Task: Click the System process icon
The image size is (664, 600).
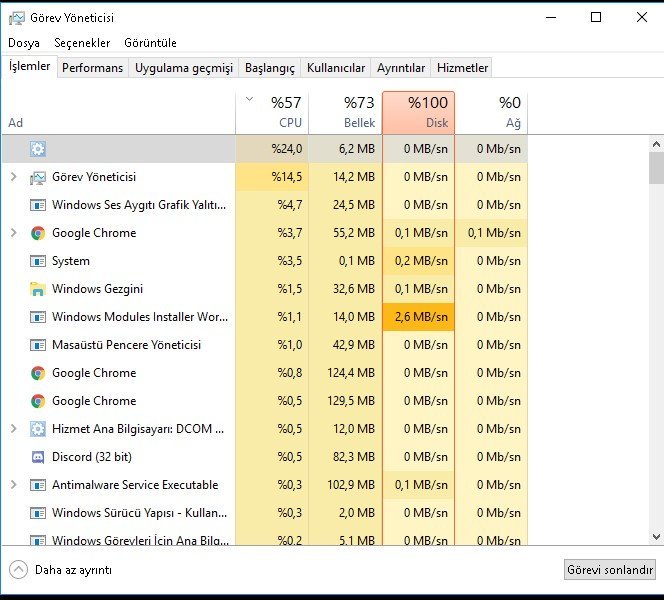Action: (38, 261)
